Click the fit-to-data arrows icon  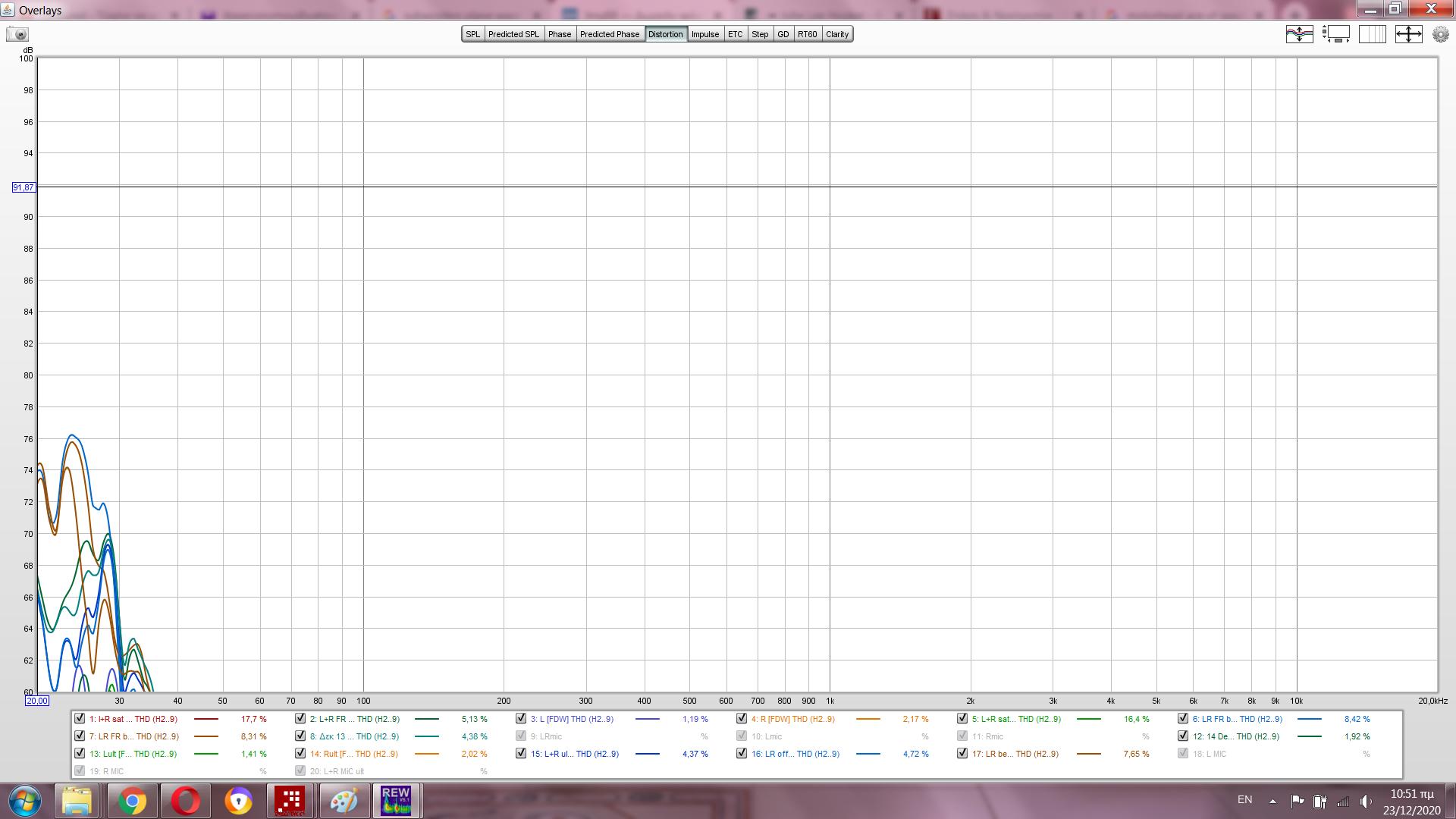pyautogui.click(x=1408, y=34)
